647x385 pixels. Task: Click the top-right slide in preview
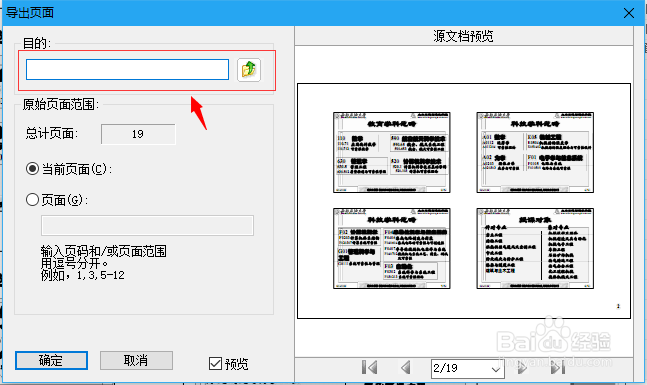coord(535,152)
